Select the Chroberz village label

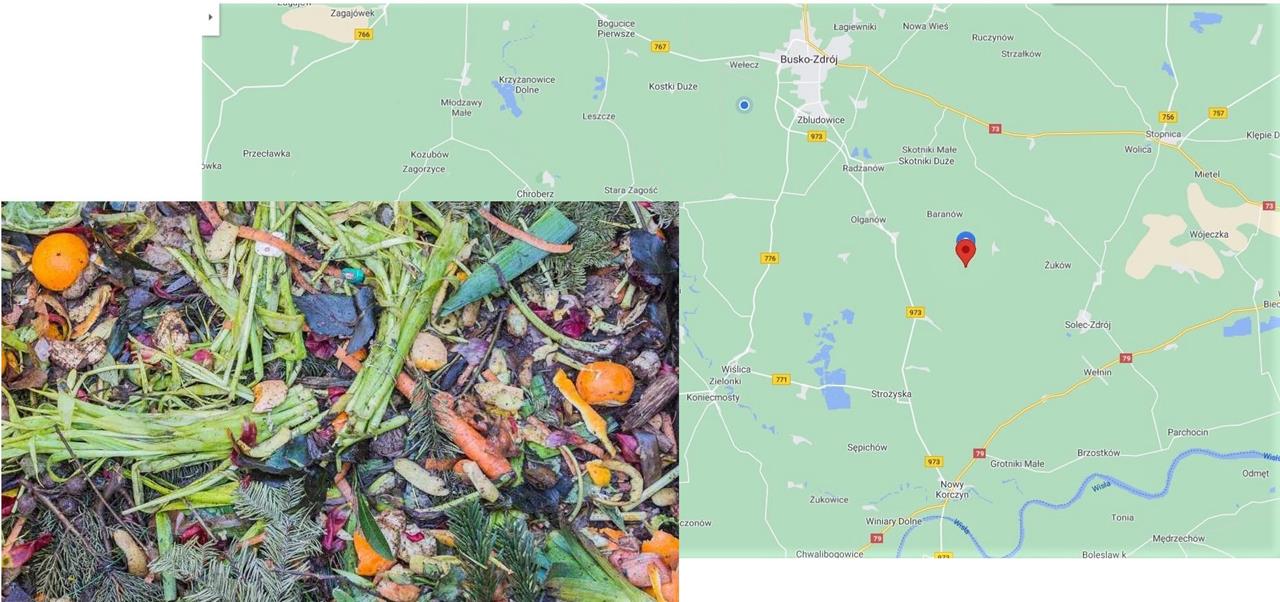[x=536, y=193]
